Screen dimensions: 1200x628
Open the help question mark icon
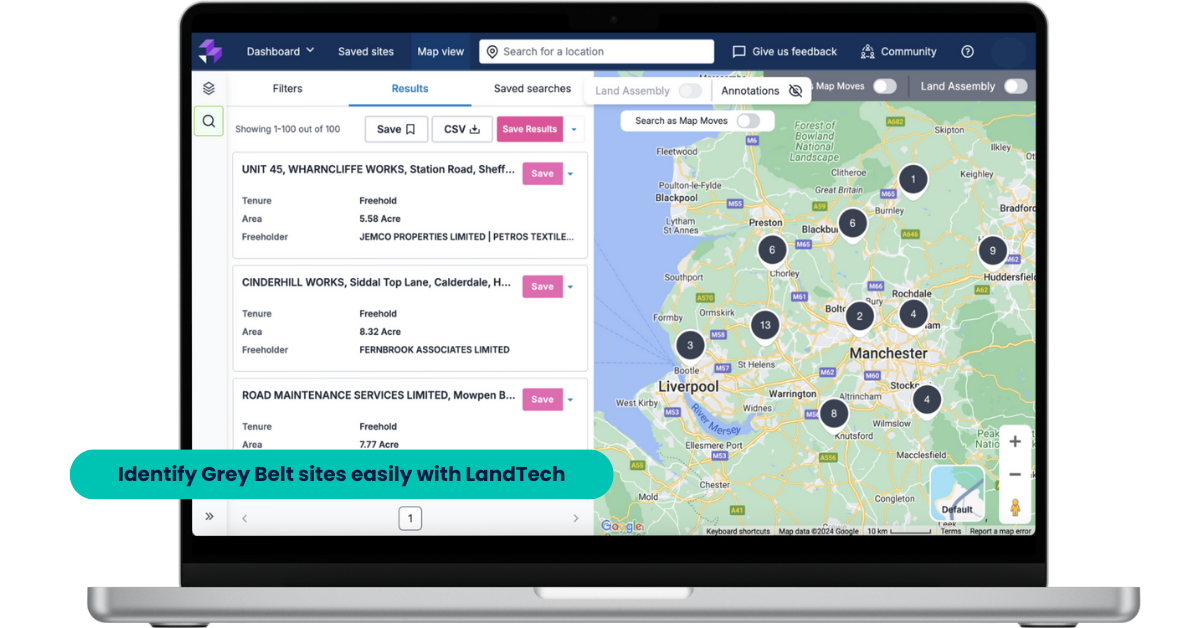(x=966, y=51)
